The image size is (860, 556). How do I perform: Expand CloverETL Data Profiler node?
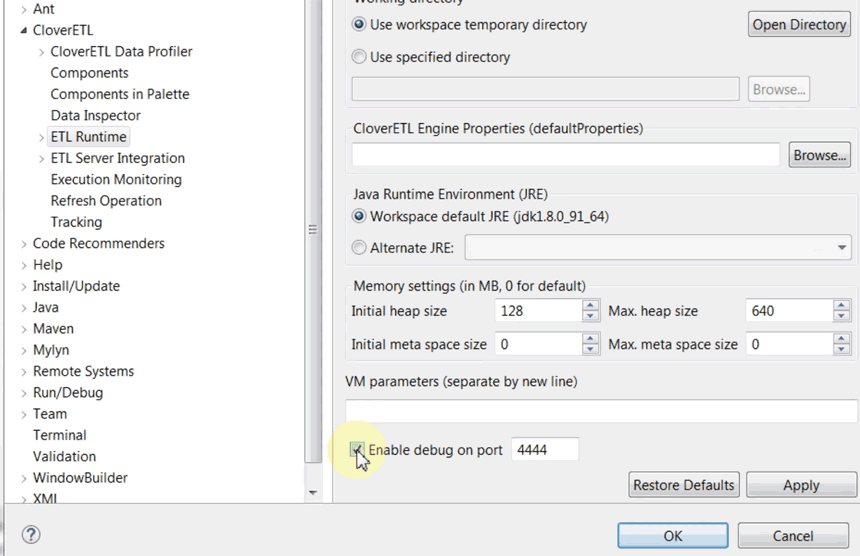pos(41,52)
